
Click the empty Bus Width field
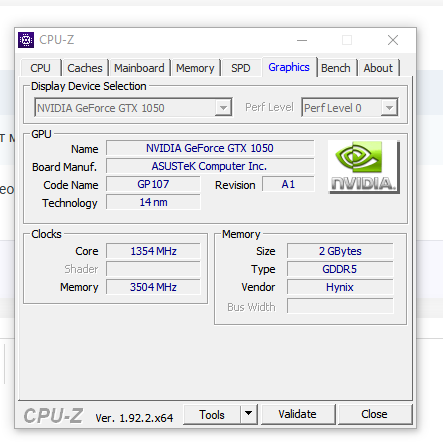pos(340,306)
